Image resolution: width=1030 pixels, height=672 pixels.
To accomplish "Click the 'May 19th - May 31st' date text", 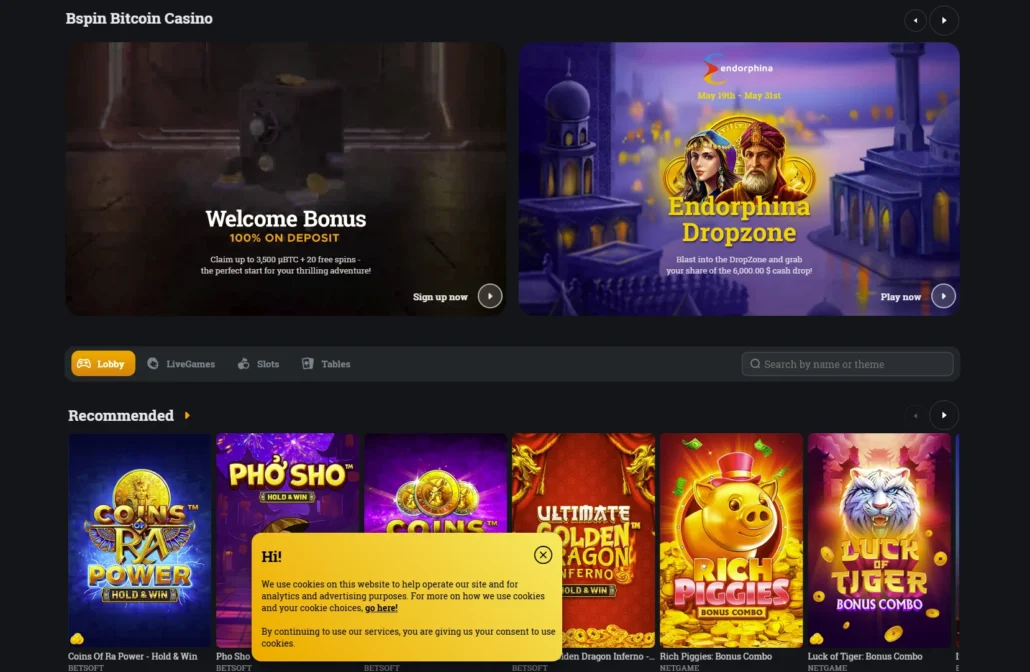I will tap(739, 95).
